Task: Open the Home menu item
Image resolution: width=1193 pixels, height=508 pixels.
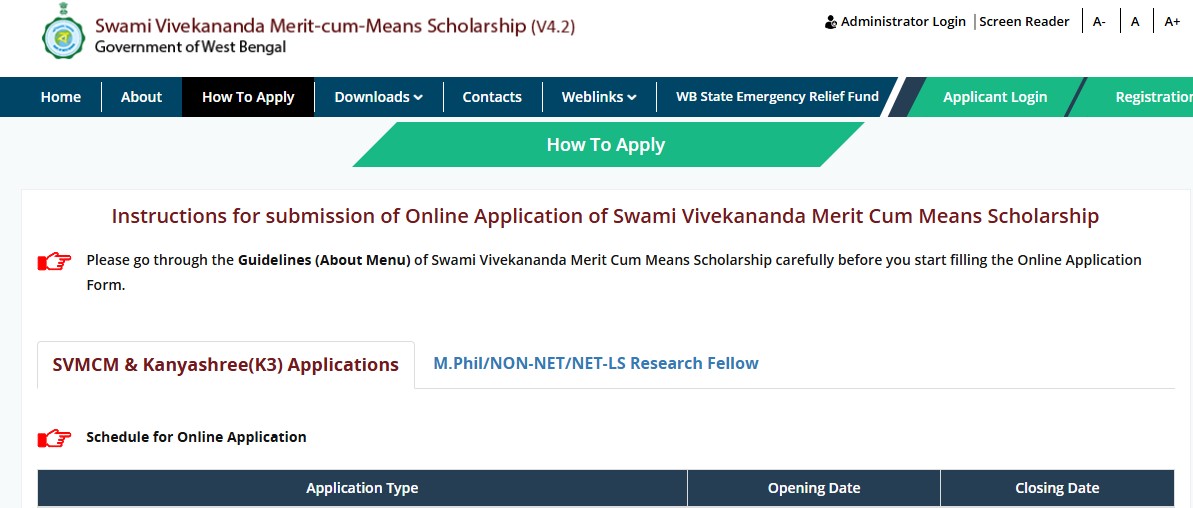Action: [x=61, y=97]
